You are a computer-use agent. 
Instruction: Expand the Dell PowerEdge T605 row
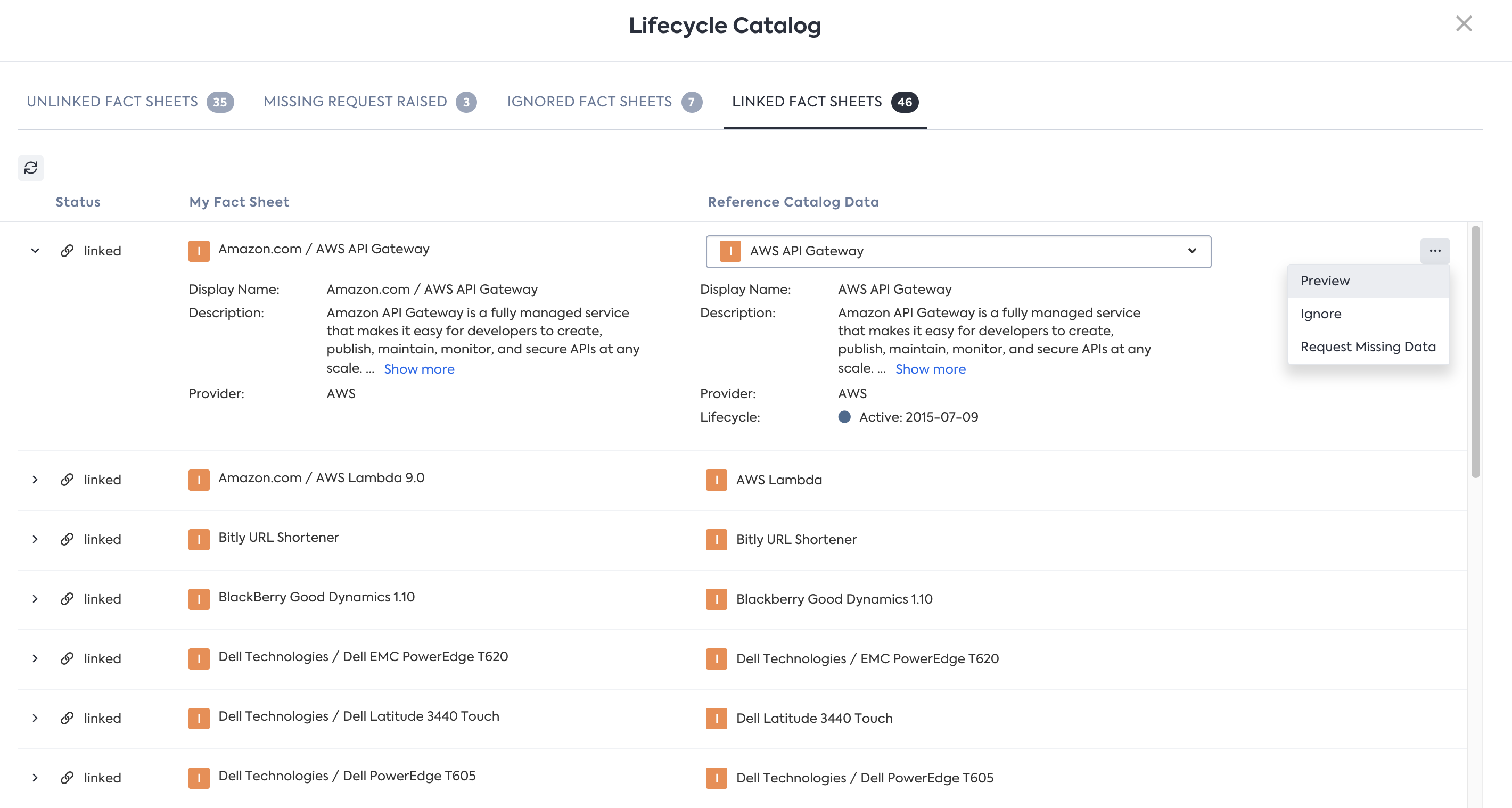point(35,778)
